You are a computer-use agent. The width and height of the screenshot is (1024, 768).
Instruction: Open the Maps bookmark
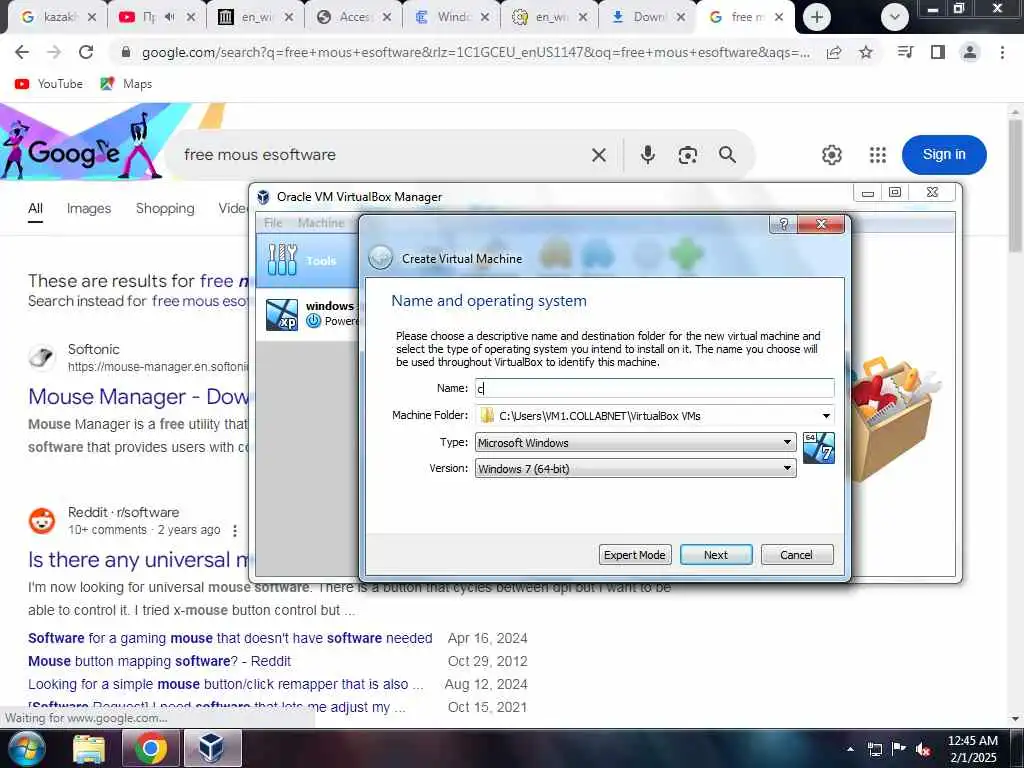126,84
